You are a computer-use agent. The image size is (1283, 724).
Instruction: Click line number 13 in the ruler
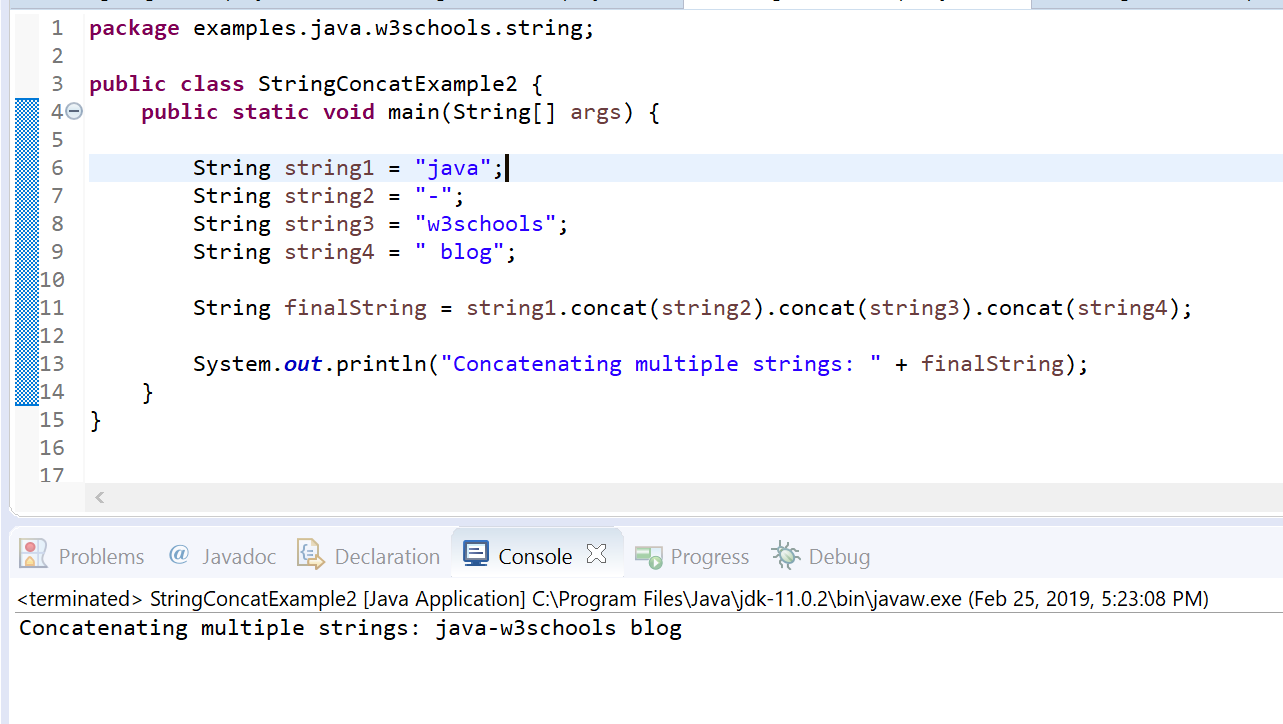[51, 363]
